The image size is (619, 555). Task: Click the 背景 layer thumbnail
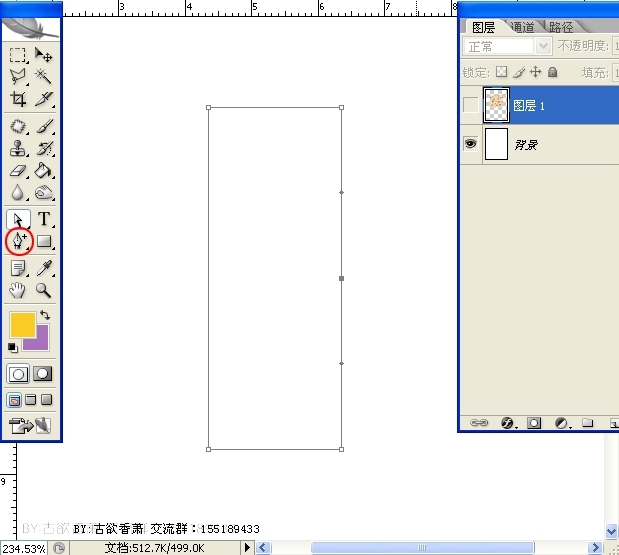point(496,144)
